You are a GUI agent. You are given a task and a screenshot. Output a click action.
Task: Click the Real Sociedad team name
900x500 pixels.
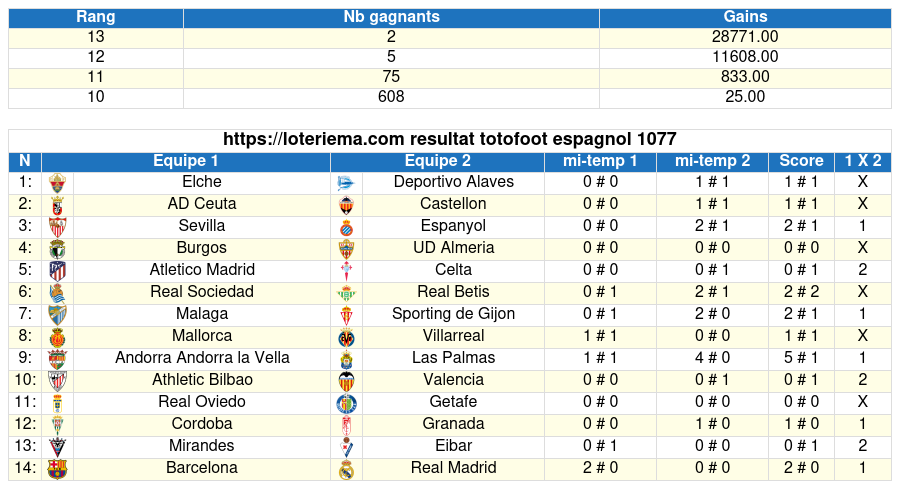(202, 292)
